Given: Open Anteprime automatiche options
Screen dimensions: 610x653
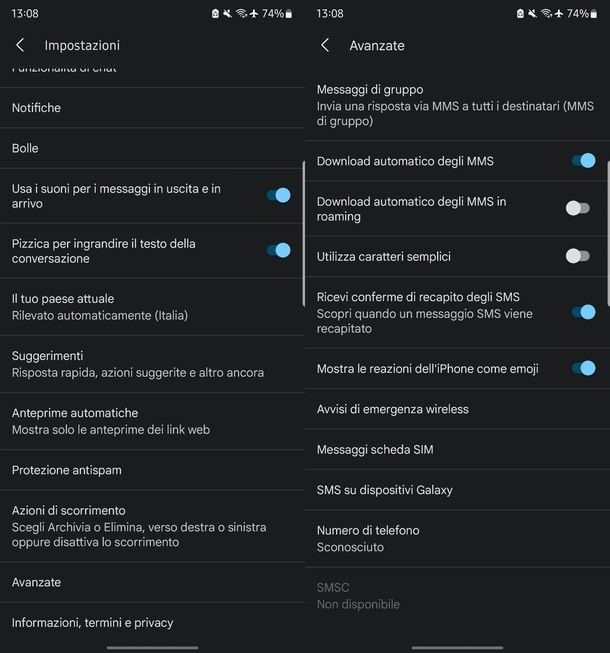Looking at the screenshot, I should 152,421.
